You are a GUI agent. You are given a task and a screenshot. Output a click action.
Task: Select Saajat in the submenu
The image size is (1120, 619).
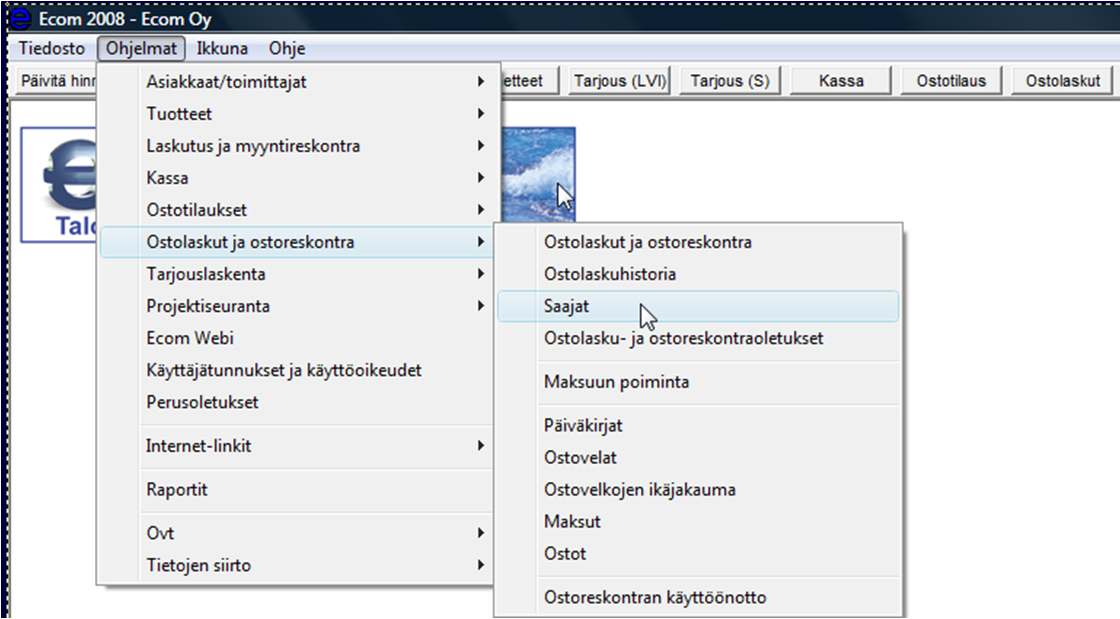[x=698, y=306]
